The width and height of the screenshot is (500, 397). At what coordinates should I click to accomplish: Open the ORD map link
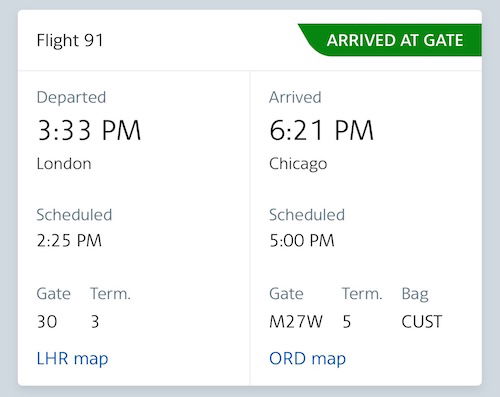point(307,359)
